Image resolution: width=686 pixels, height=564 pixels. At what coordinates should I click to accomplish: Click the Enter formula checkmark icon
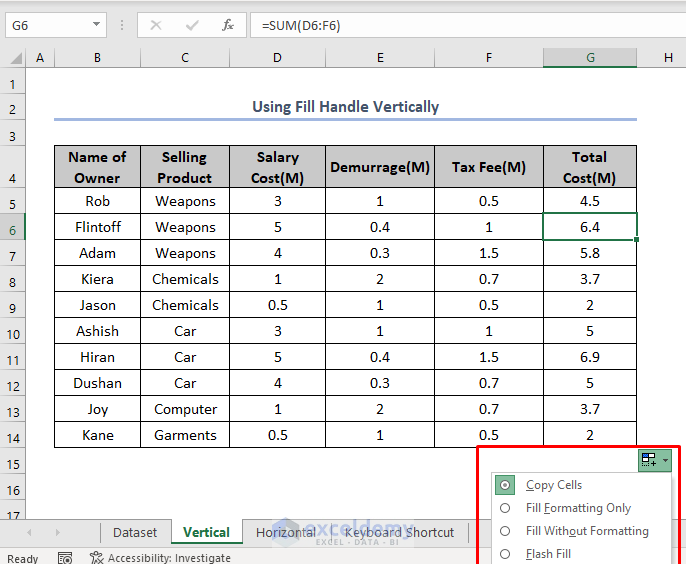click(x=192, y=25)
